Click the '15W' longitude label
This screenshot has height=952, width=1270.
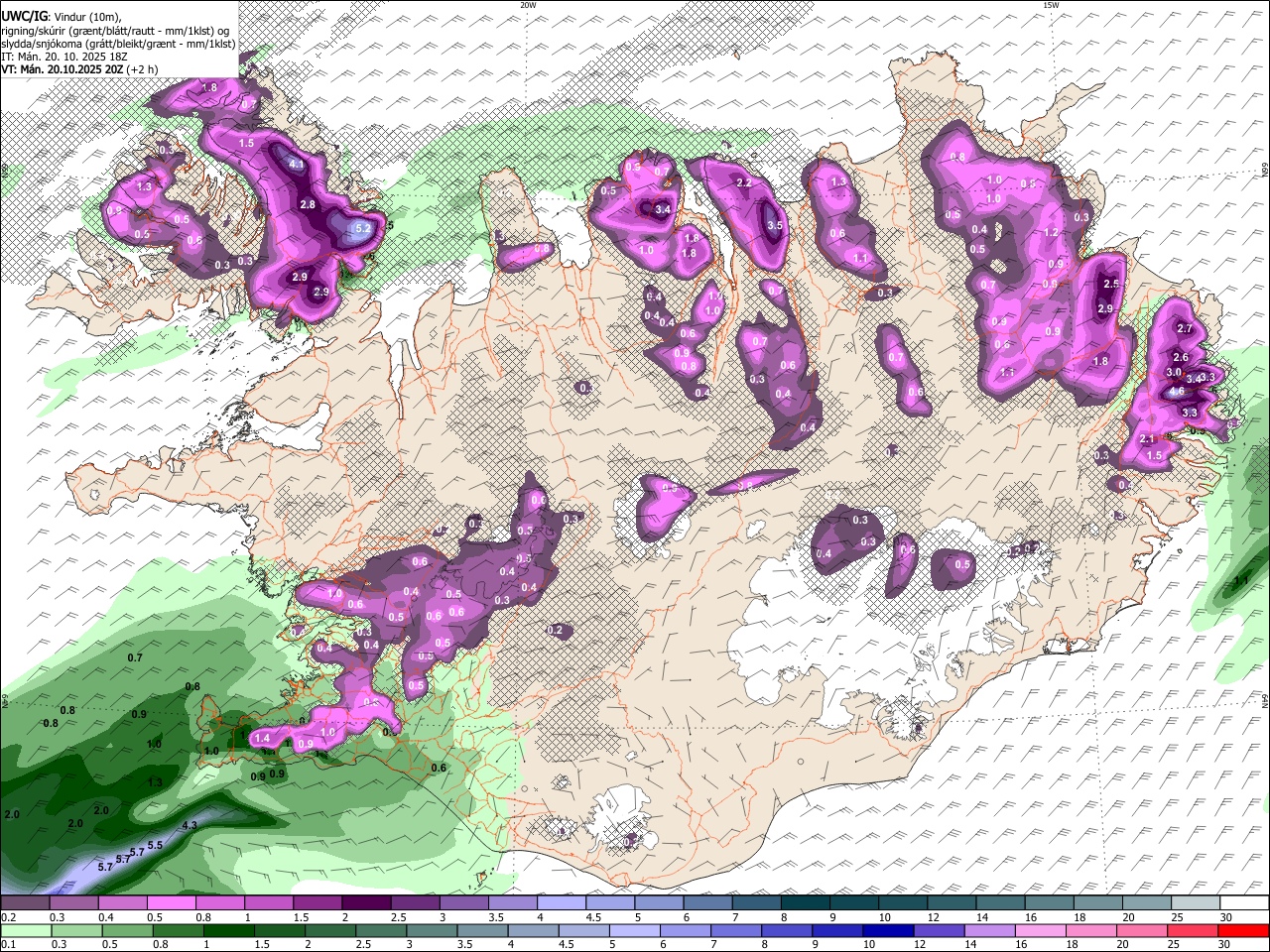1051,5
